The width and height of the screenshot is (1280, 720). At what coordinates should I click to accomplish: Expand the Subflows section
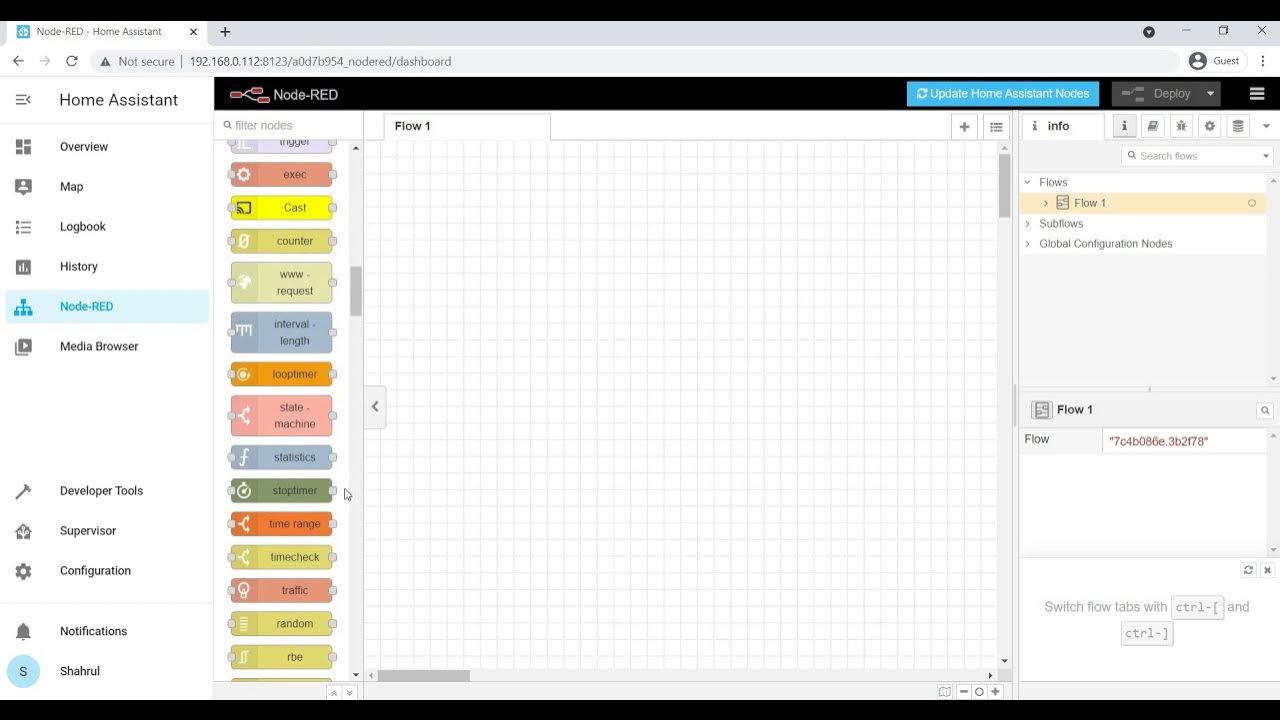(1027, 224)
